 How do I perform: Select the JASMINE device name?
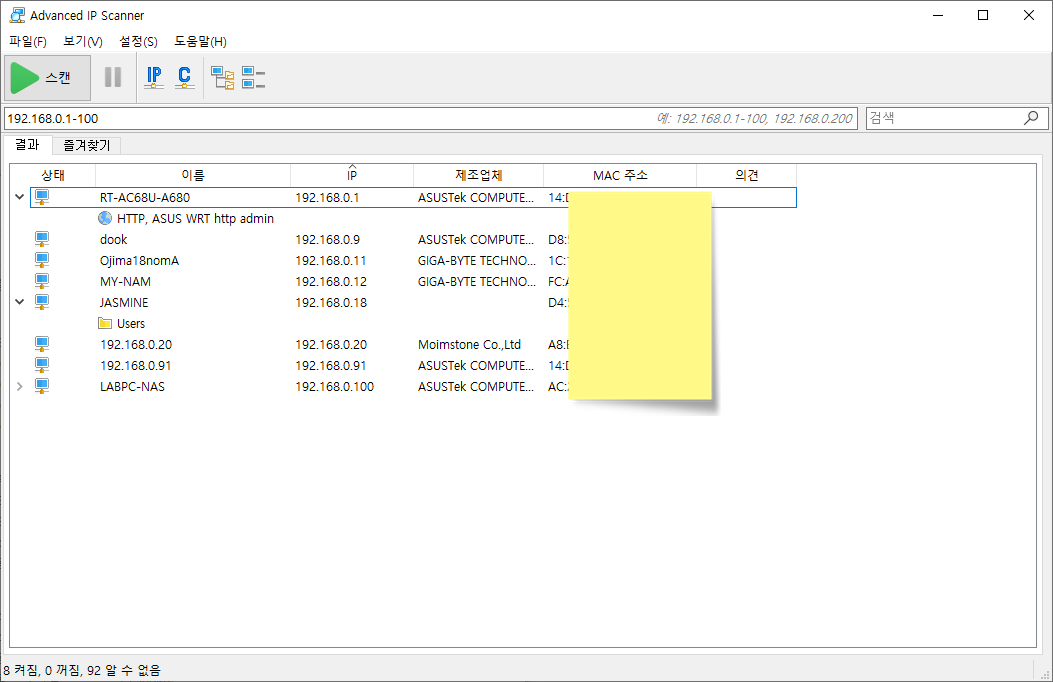pos(124,303)
